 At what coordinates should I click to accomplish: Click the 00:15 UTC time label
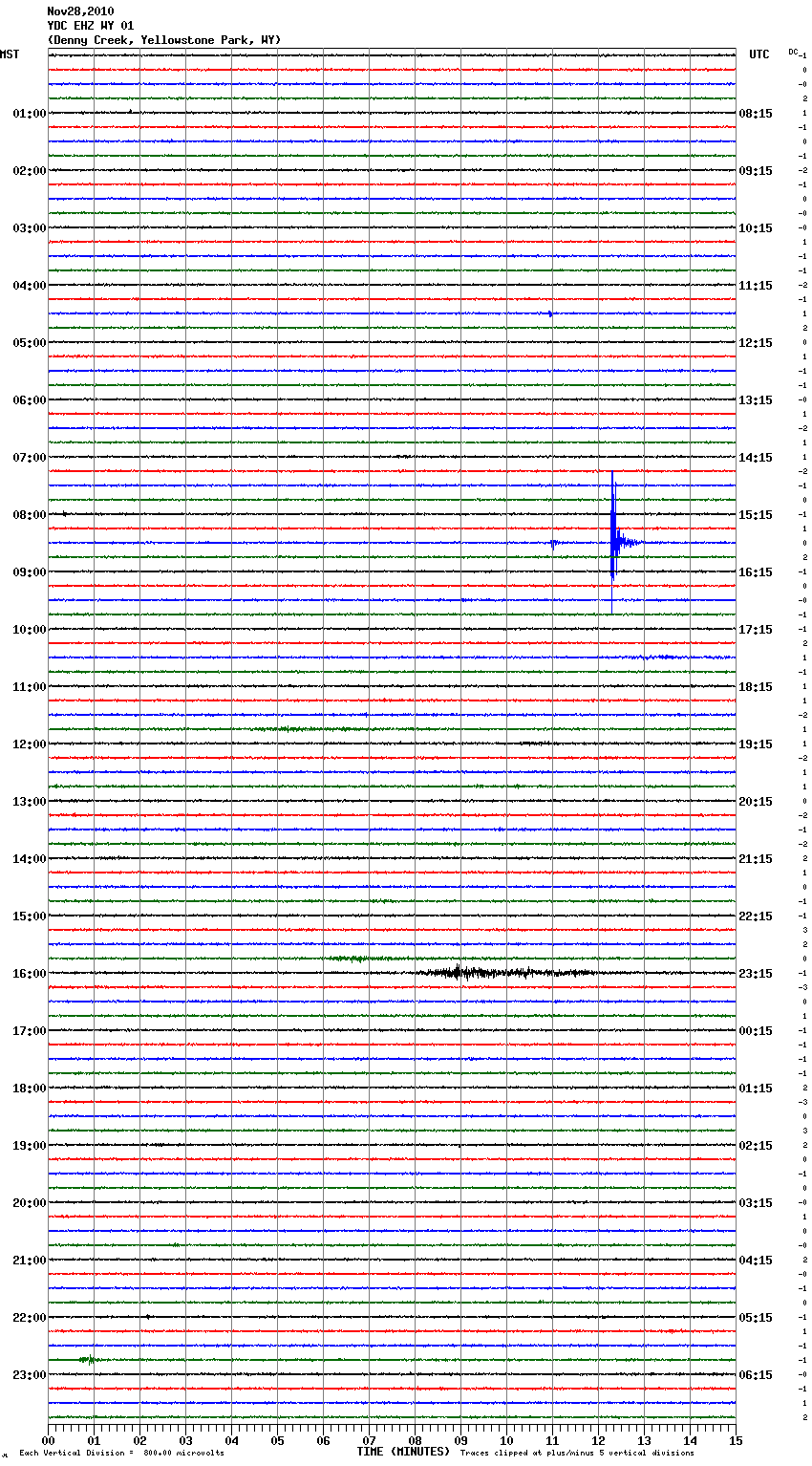[x=756, y=1031]
